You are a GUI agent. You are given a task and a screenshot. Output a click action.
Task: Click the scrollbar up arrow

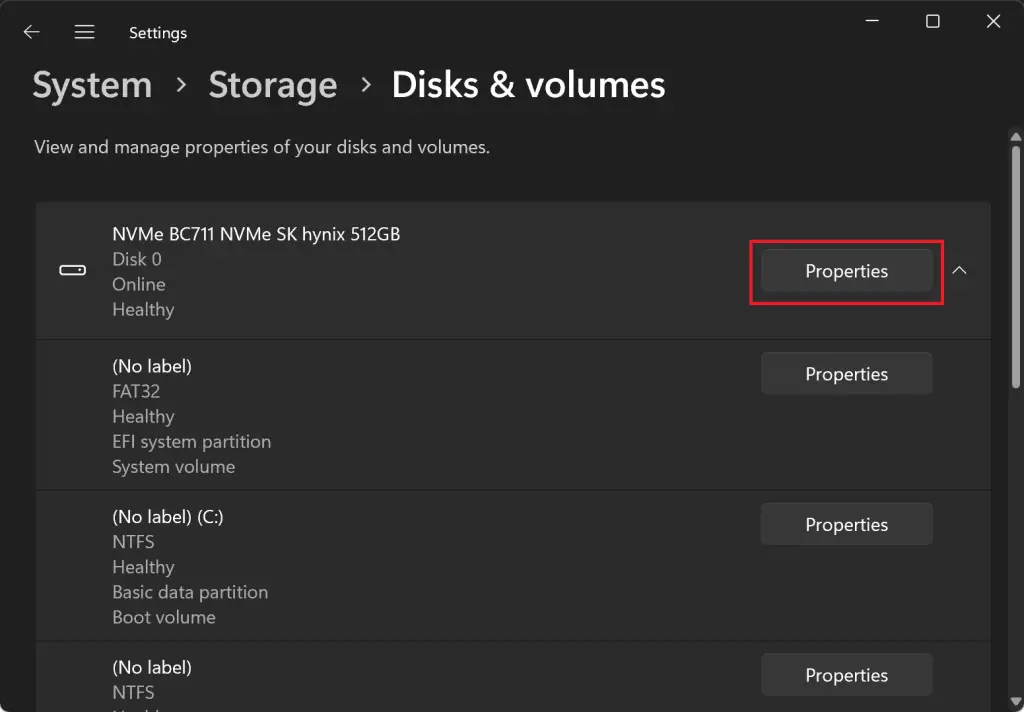pos(1015,137)
